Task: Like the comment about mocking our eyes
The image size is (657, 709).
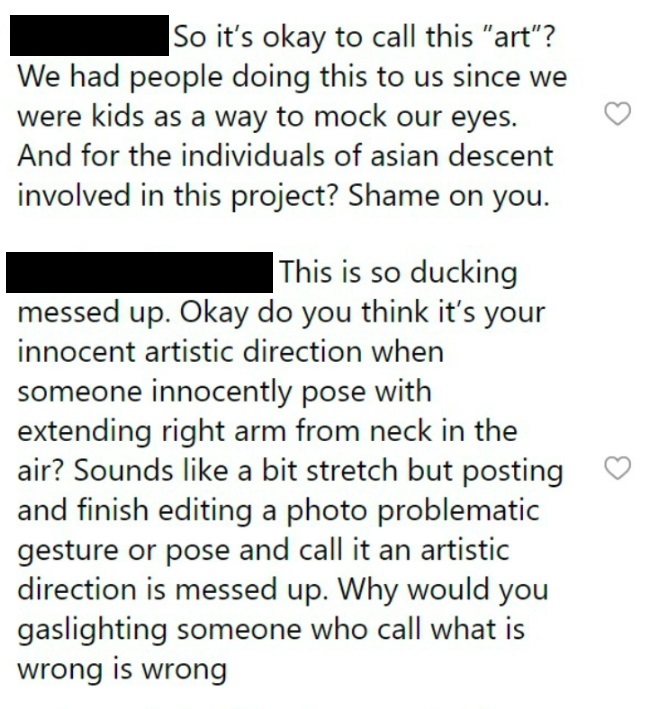Action: click(x=618, y=113)
